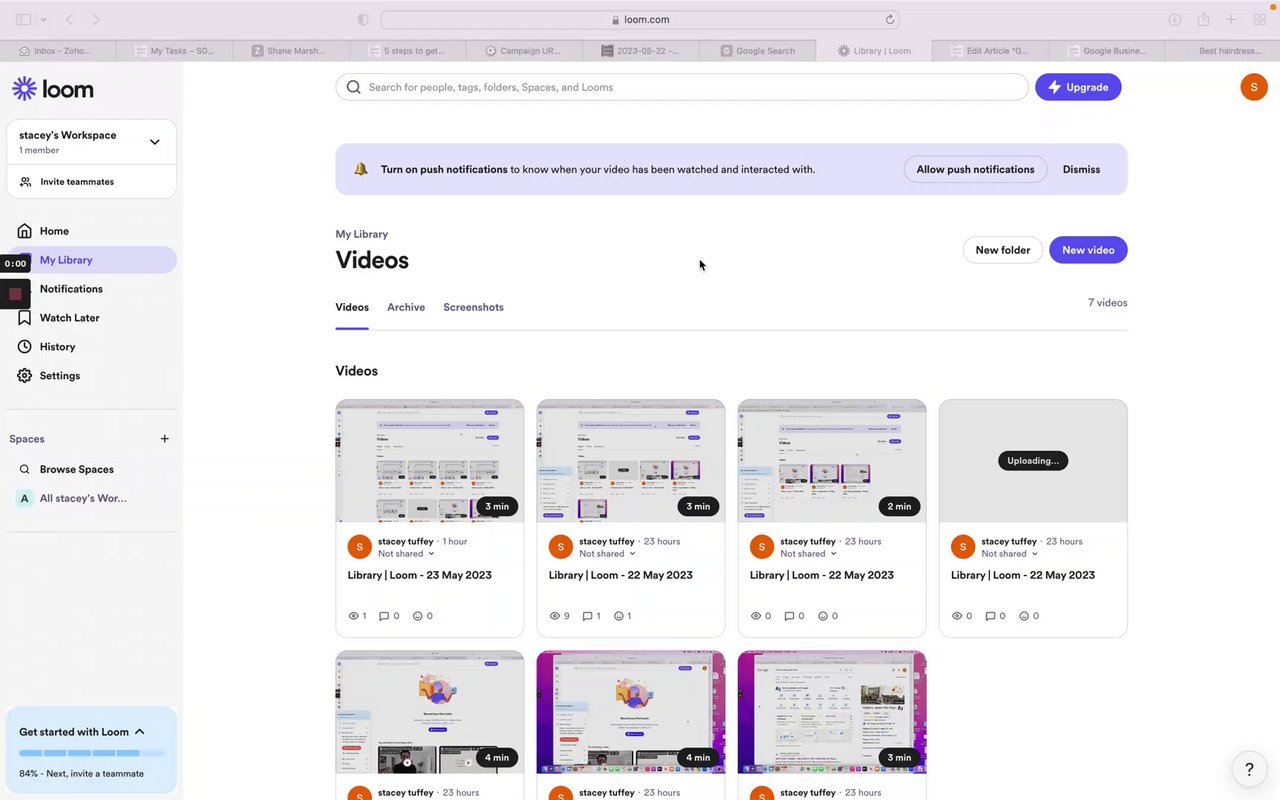Click comments icon on the 9-views video
The height and width of the screenshot is (800, 1280).
coord(587,616)
